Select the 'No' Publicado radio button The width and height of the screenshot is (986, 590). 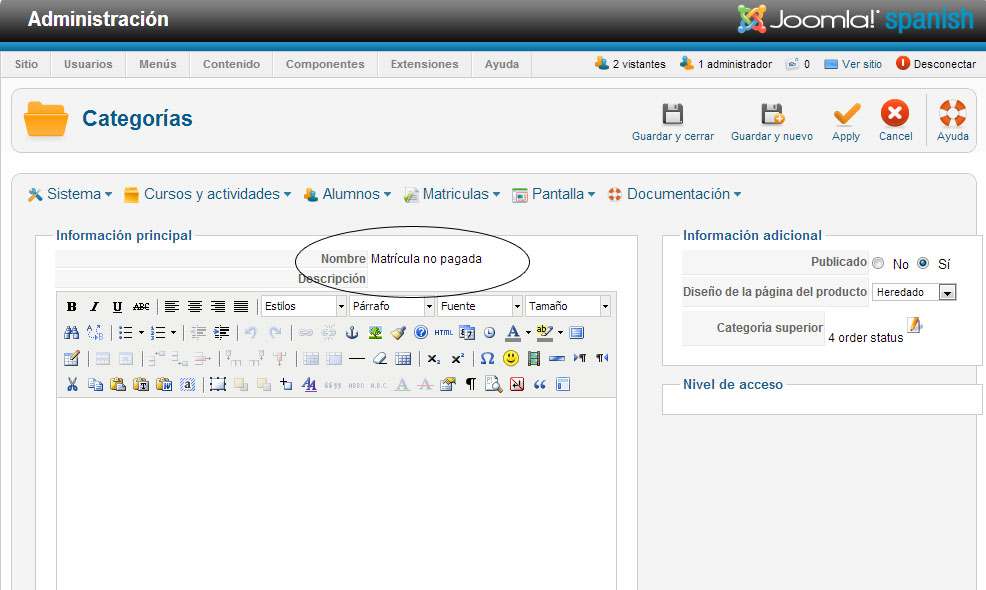click(x=878, y=263)
